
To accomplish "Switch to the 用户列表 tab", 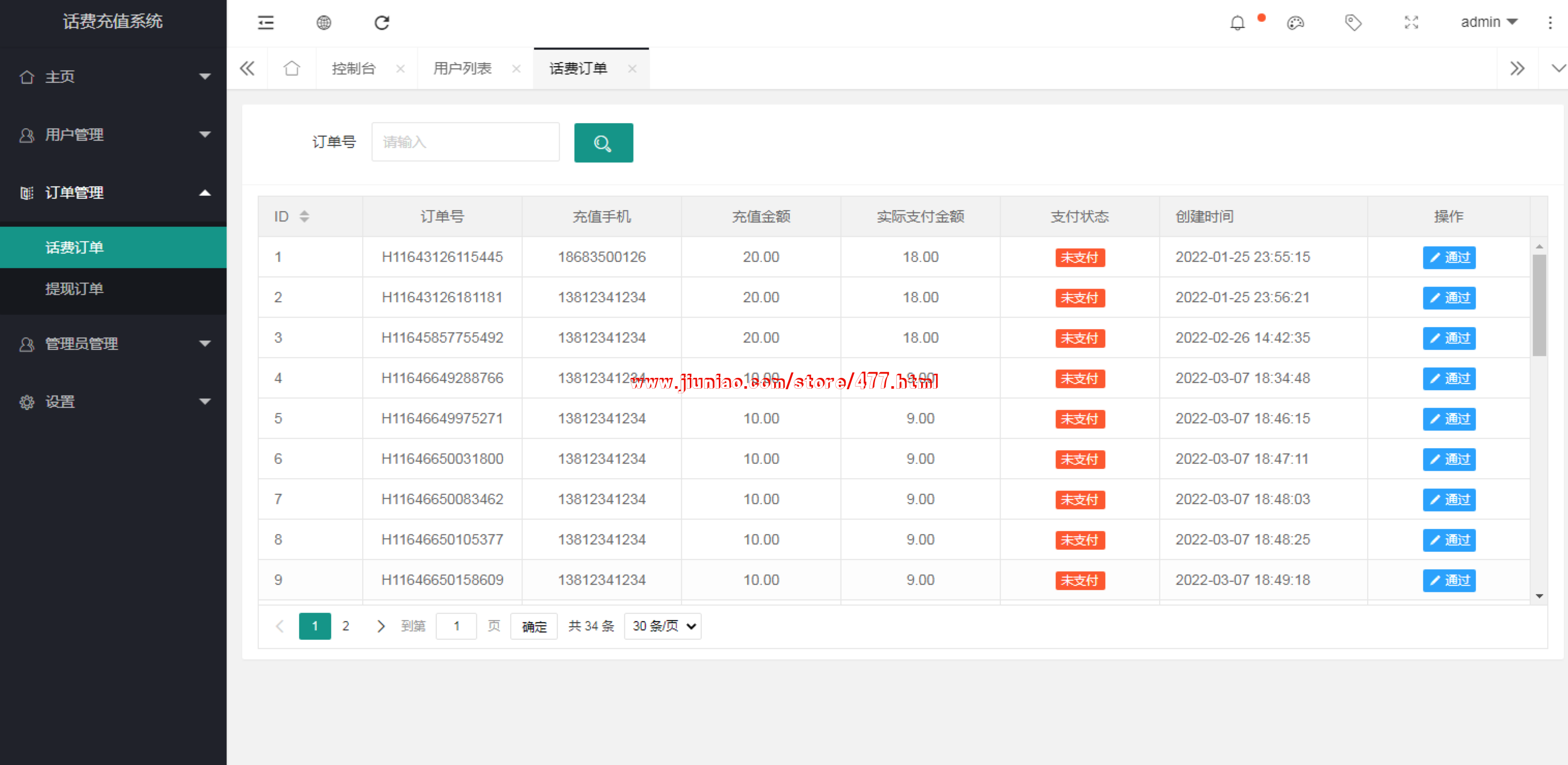I will [462, 69].
